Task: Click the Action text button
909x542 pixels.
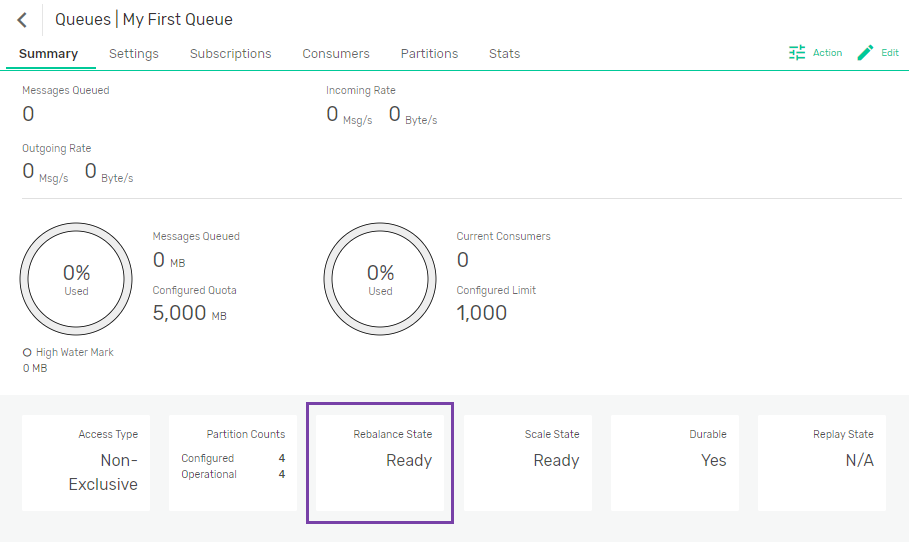Action: tap(827, 53)
